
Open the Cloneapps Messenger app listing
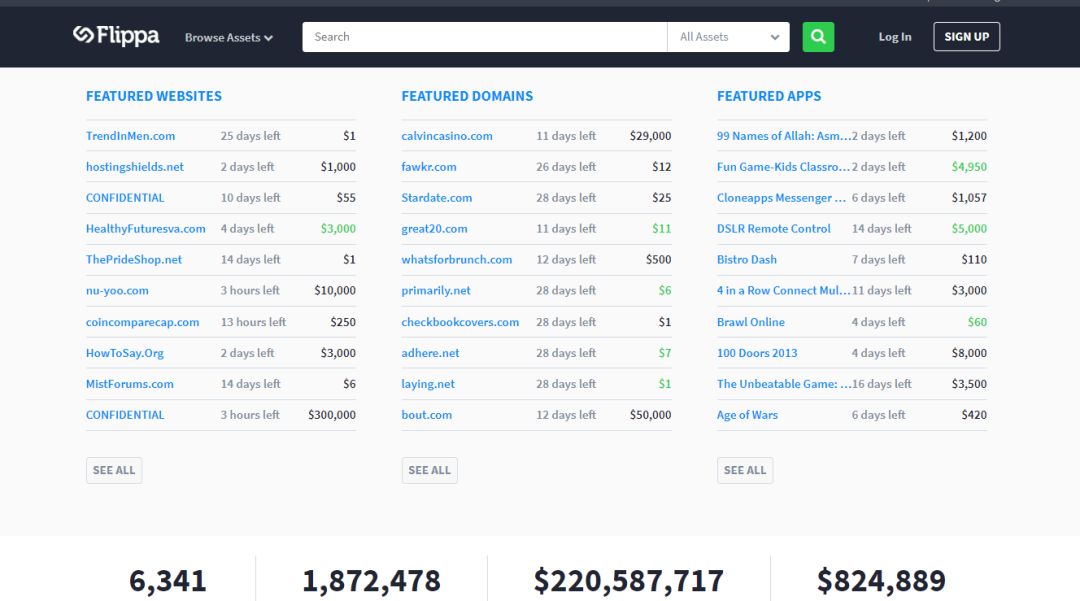(781, 198)
